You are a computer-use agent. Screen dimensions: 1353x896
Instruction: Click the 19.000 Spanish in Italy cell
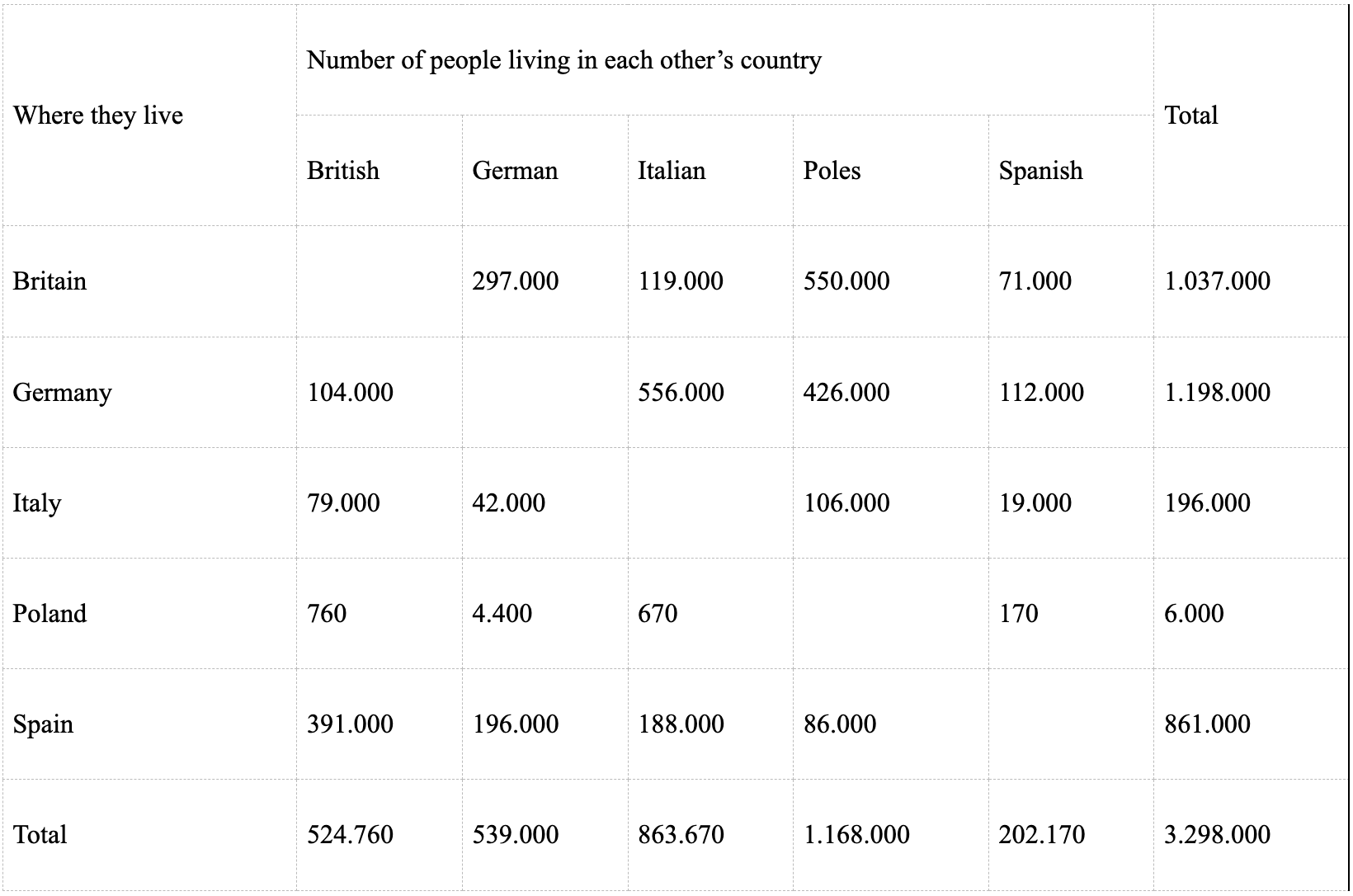(x=1071, y=502)
